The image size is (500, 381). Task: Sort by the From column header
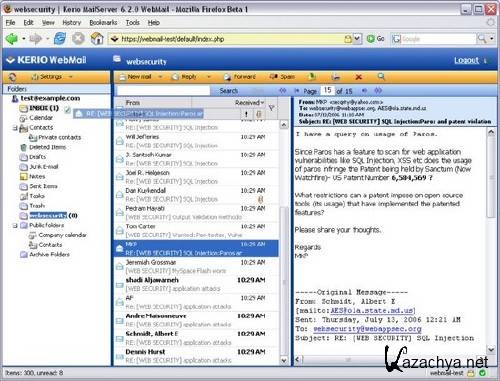(133, 103)
